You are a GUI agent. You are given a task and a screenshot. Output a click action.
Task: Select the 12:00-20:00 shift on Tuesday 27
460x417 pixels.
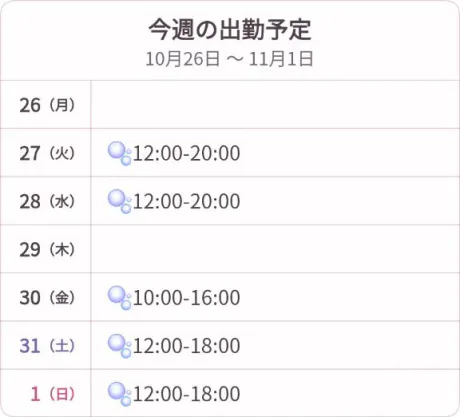tap(186, 154)
